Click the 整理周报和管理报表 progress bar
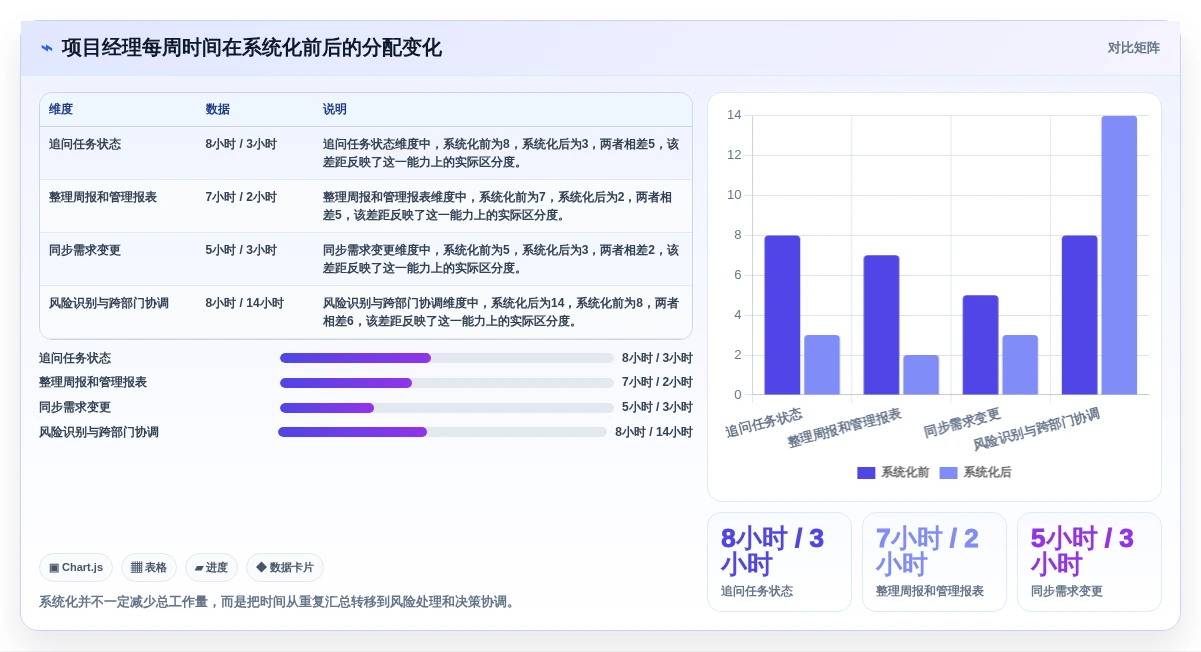 point(447,383)
